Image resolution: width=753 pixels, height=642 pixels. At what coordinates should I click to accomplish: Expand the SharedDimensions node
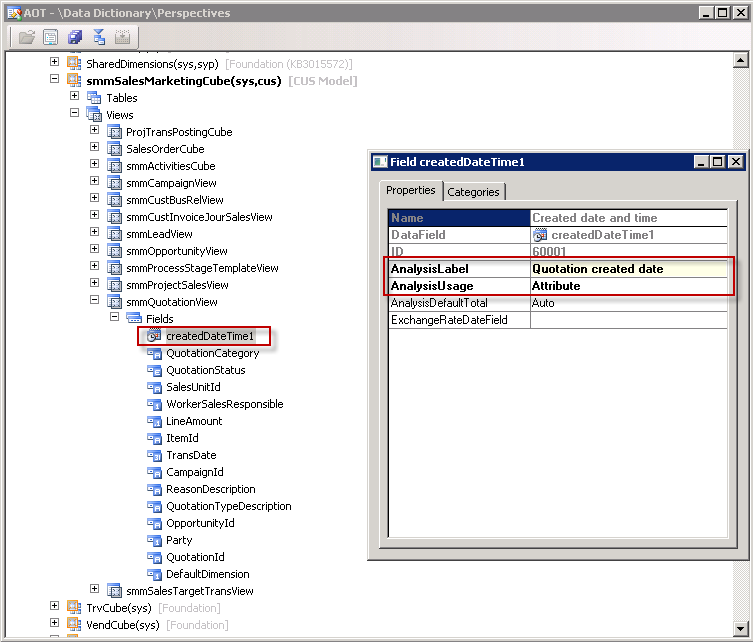pos(54,62)
